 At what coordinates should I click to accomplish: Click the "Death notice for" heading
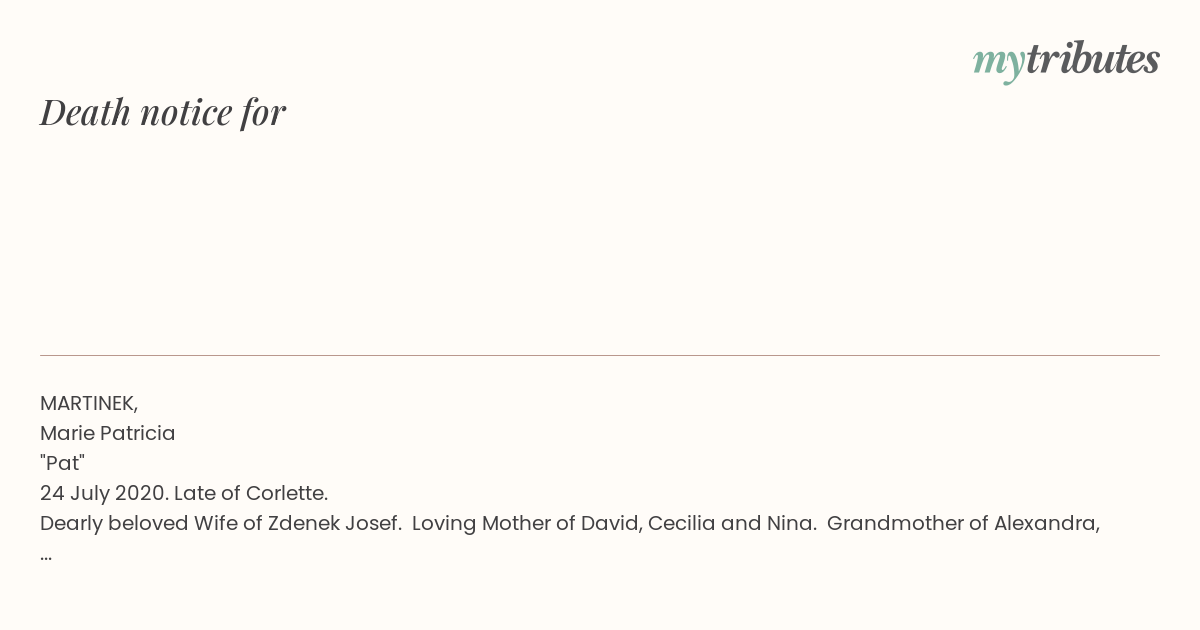click(x=163, y=112)
